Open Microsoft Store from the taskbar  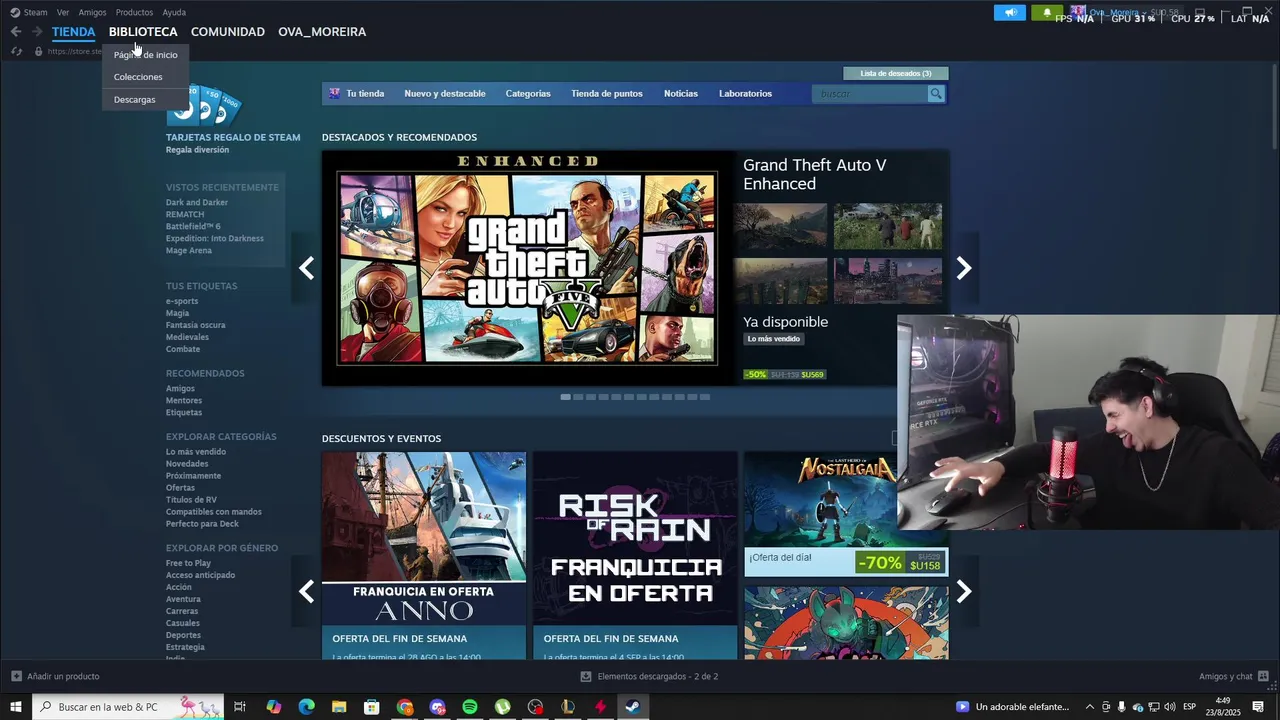[x=372, y=707]
